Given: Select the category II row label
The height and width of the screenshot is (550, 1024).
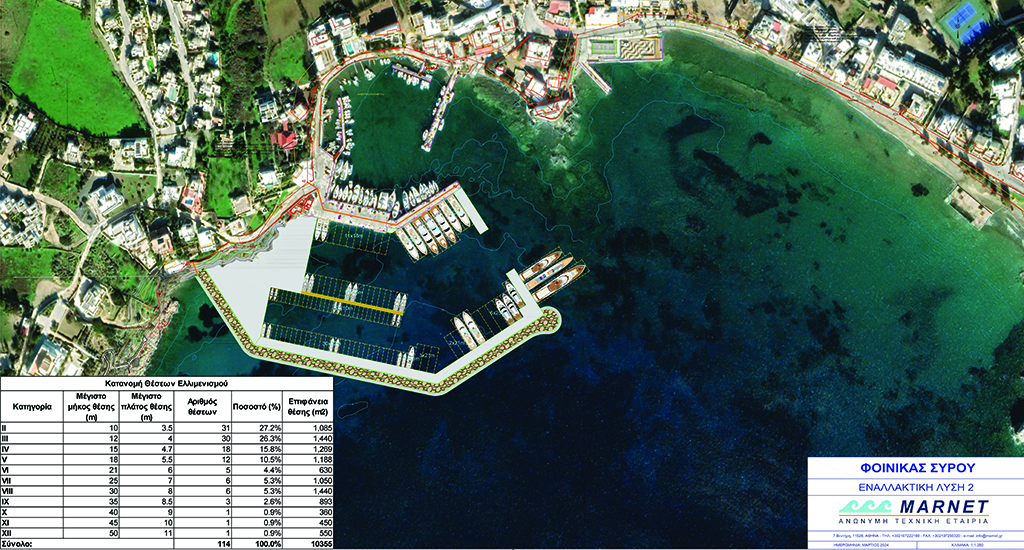Looking at the screenshot, I should click(5, 427).
